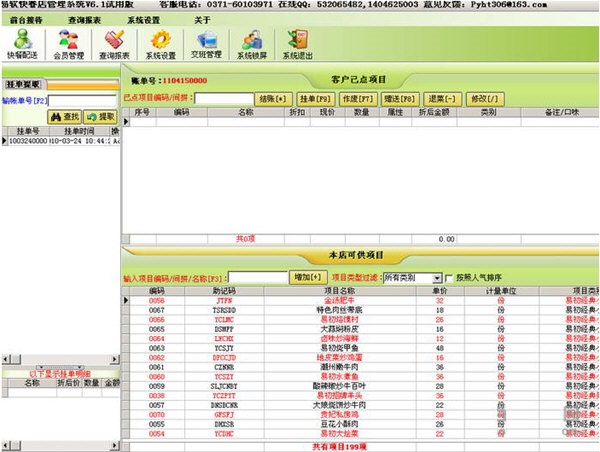Viewport: 600px width, 452px height.
Task: Click the 项目名称 column header
Action: 339,291
